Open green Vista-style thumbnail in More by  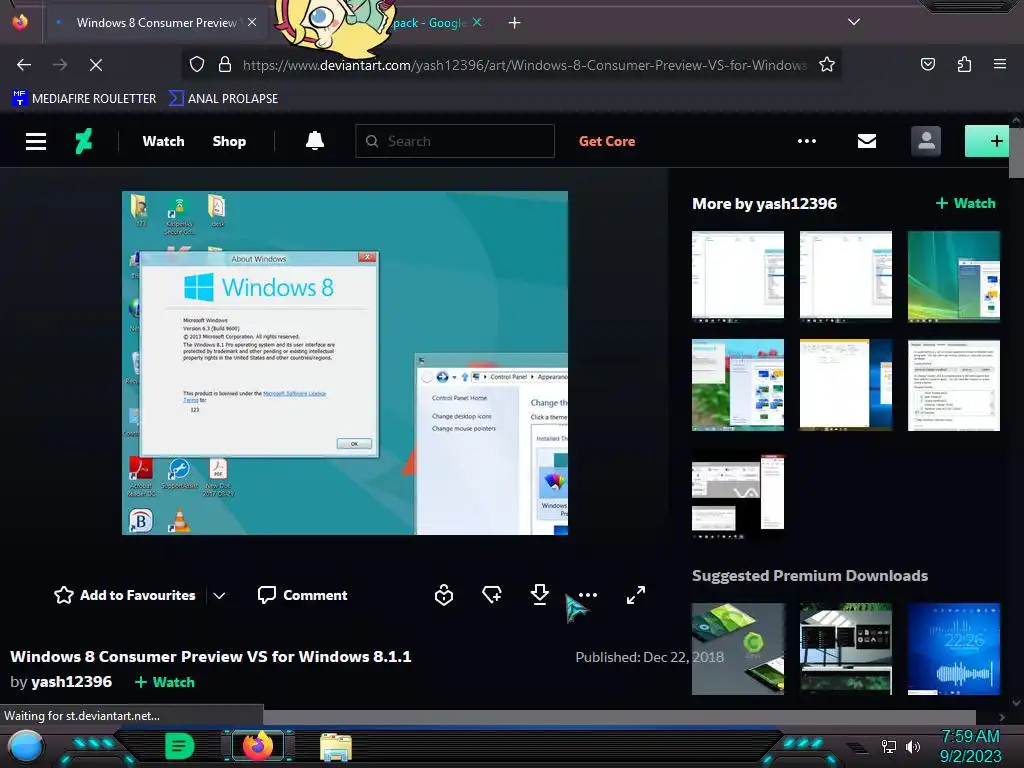(x=953, y=276)
